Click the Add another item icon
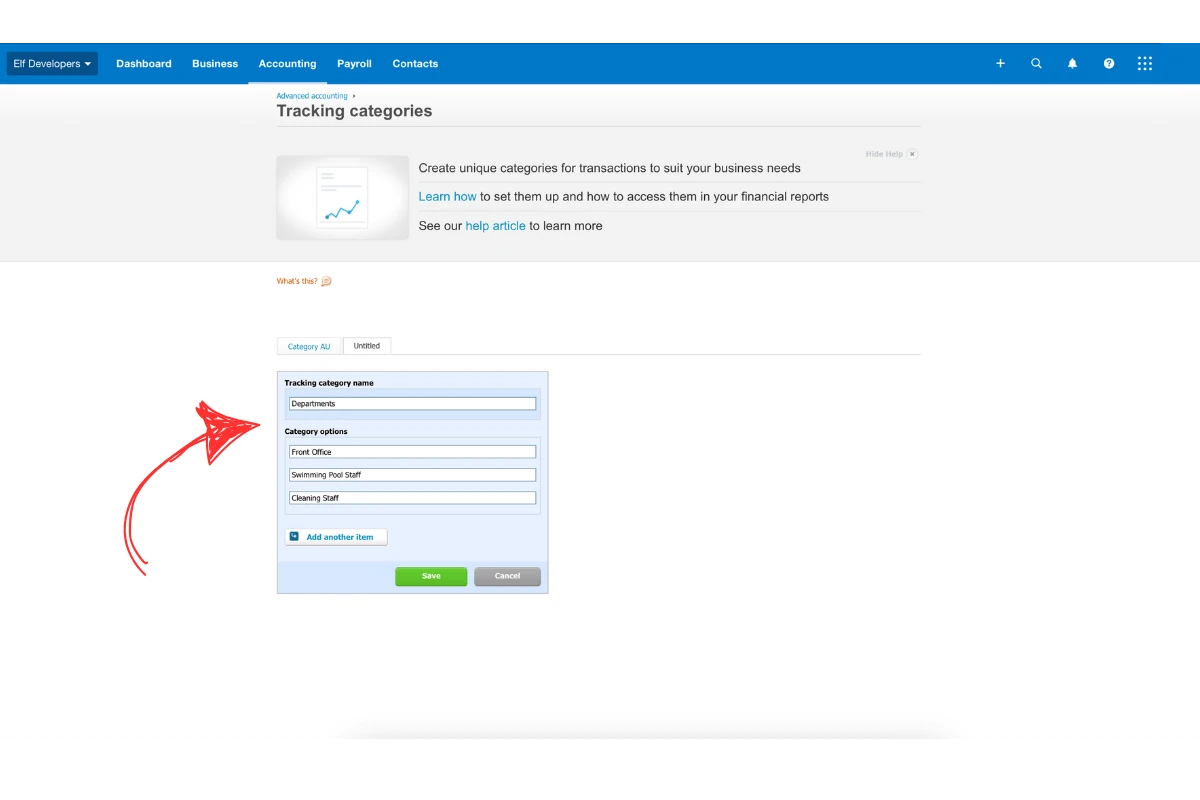1200x800 pixels. pyautogui.click(x=294, y=537)
